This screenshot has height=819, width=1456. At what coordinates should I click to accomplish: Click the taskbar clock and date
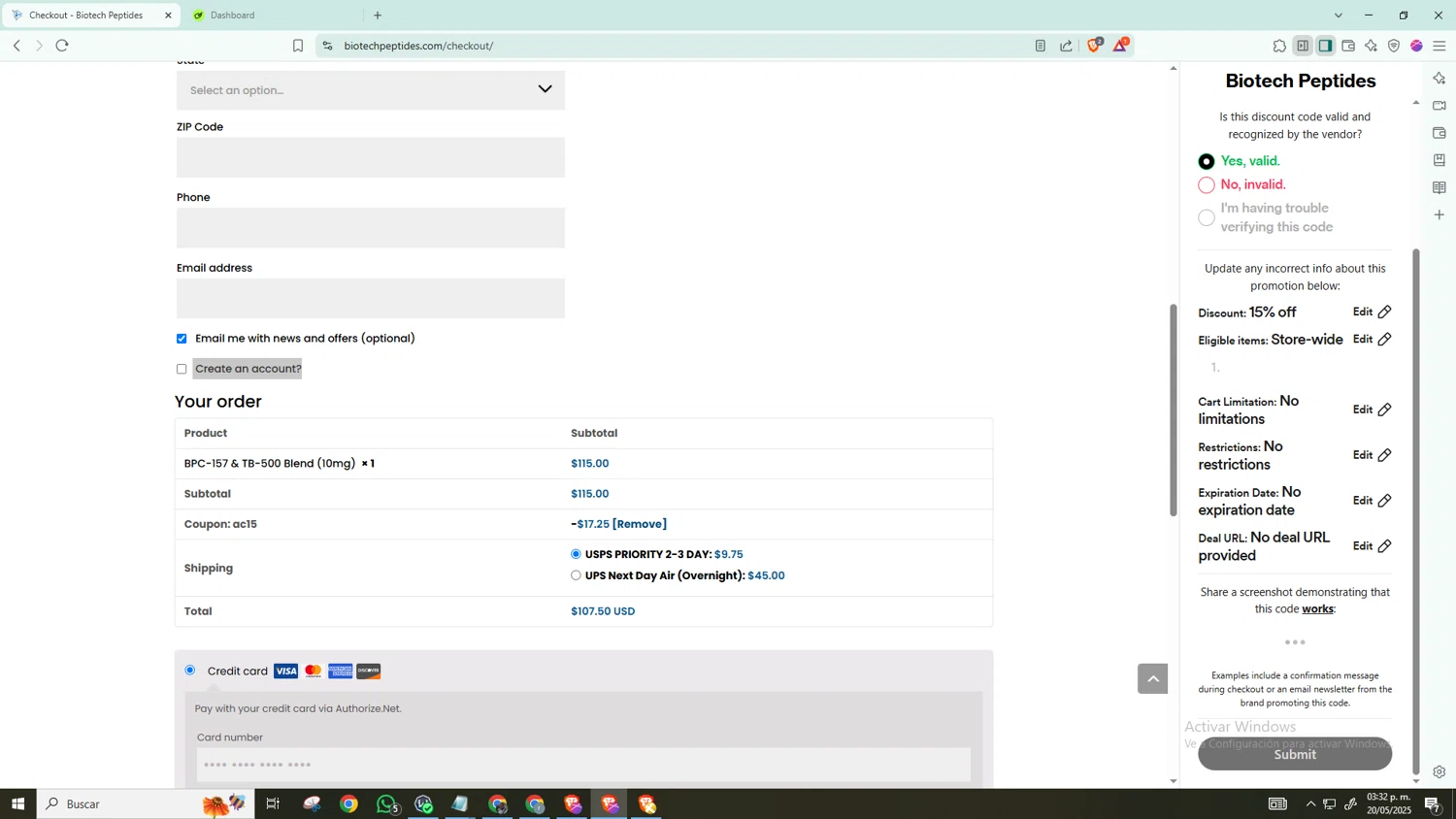pos(1389,803)
